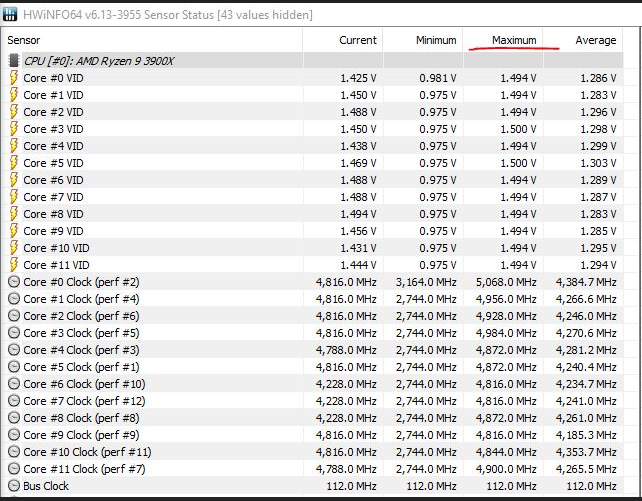
Task: Click the lightning icon for Core #9 VID
Action: click(14, 231)
